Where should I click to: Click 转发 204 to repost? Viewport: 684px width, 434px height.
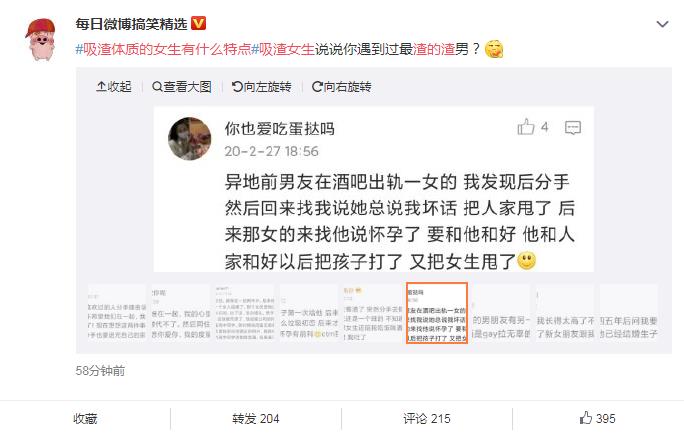coord(256,419)
